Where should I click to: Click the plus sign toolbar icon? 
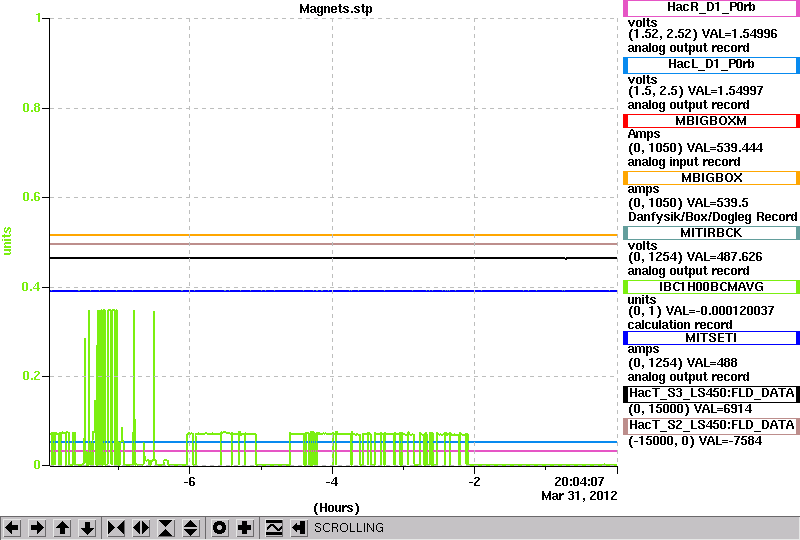pos(245,528)
